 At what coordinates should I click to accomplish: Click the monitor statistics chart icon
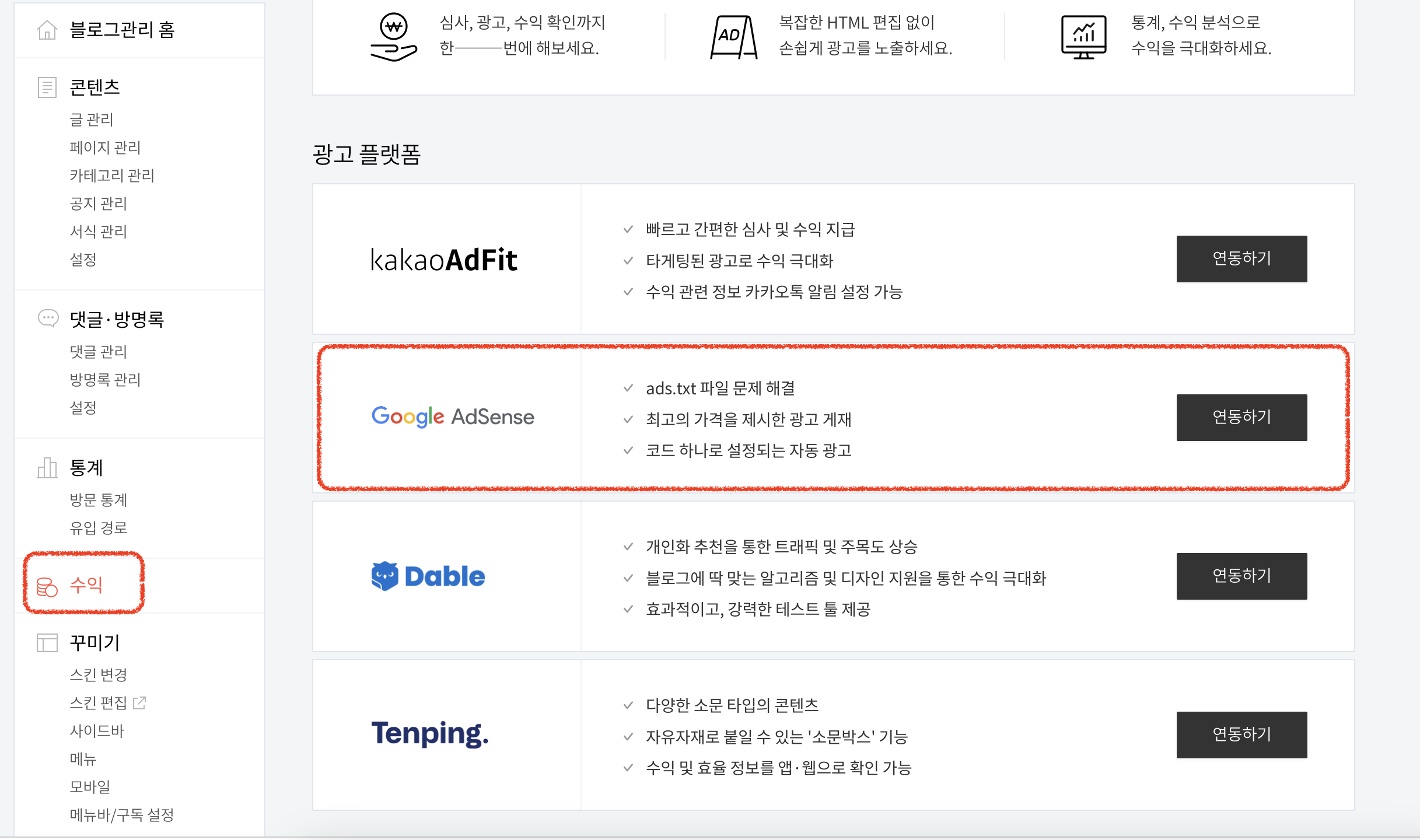click(1083, 37)
